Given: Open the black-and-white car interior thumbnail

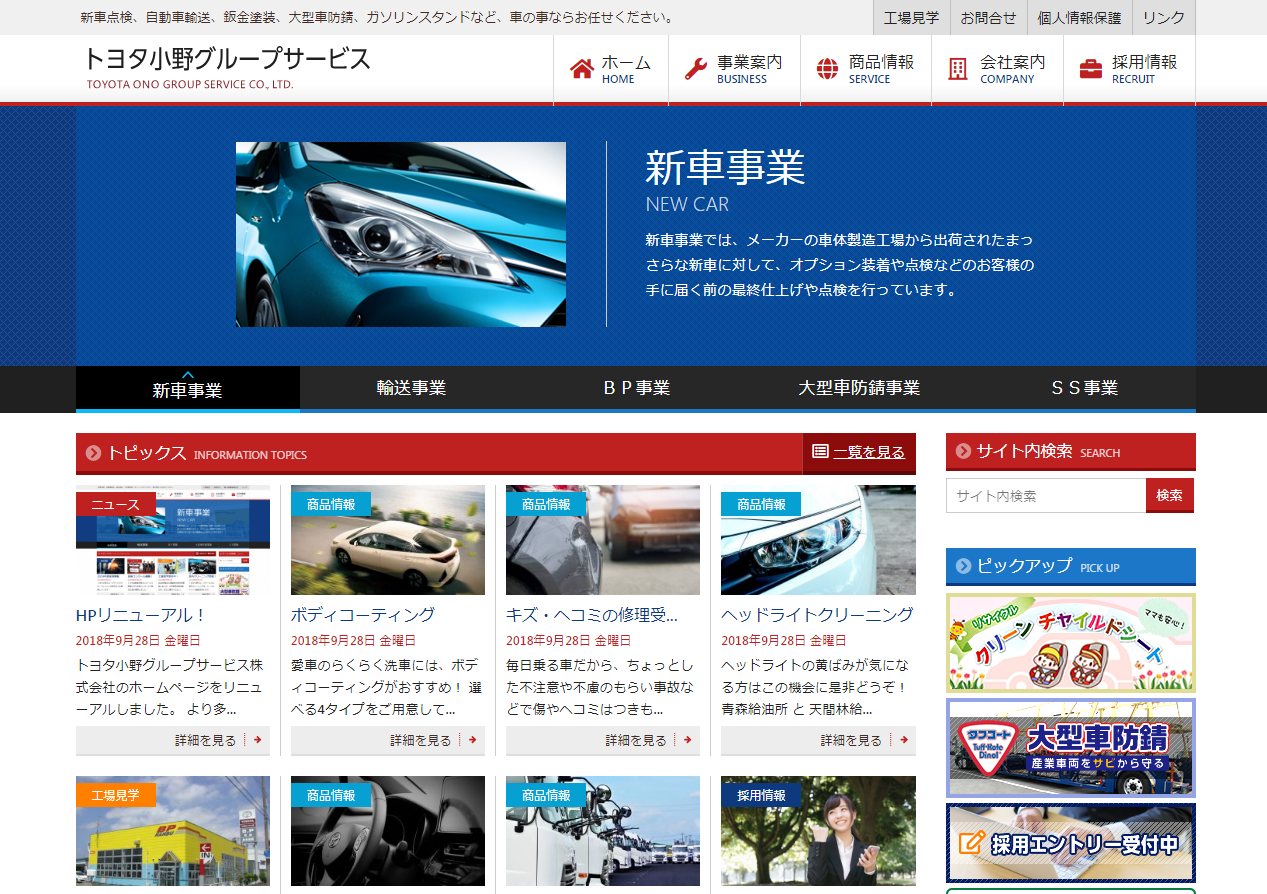Looking at the screenshot, I should [388, 831].
